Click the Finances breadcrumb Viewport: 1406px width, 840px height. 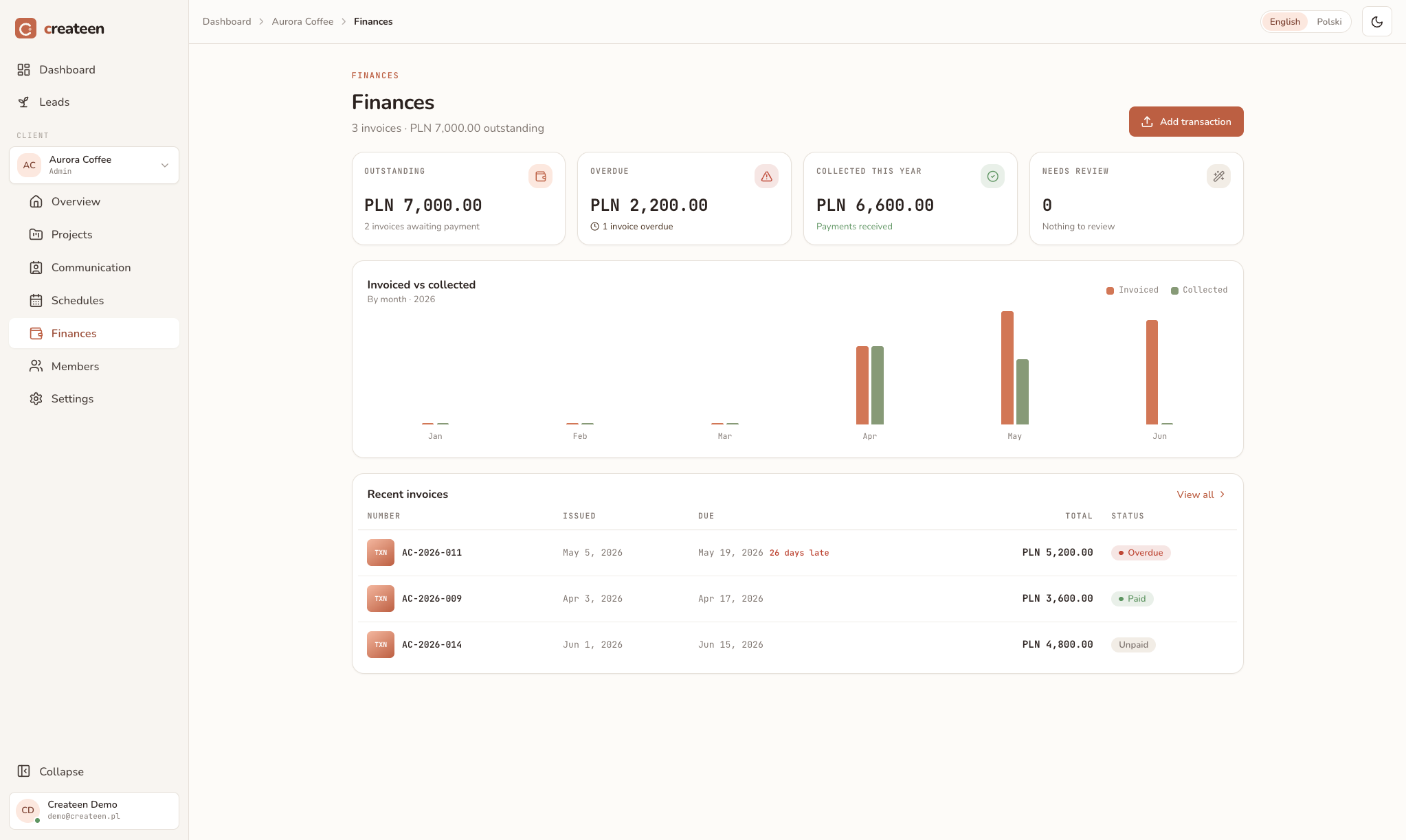pyautogui.click(x=373, y=21)
